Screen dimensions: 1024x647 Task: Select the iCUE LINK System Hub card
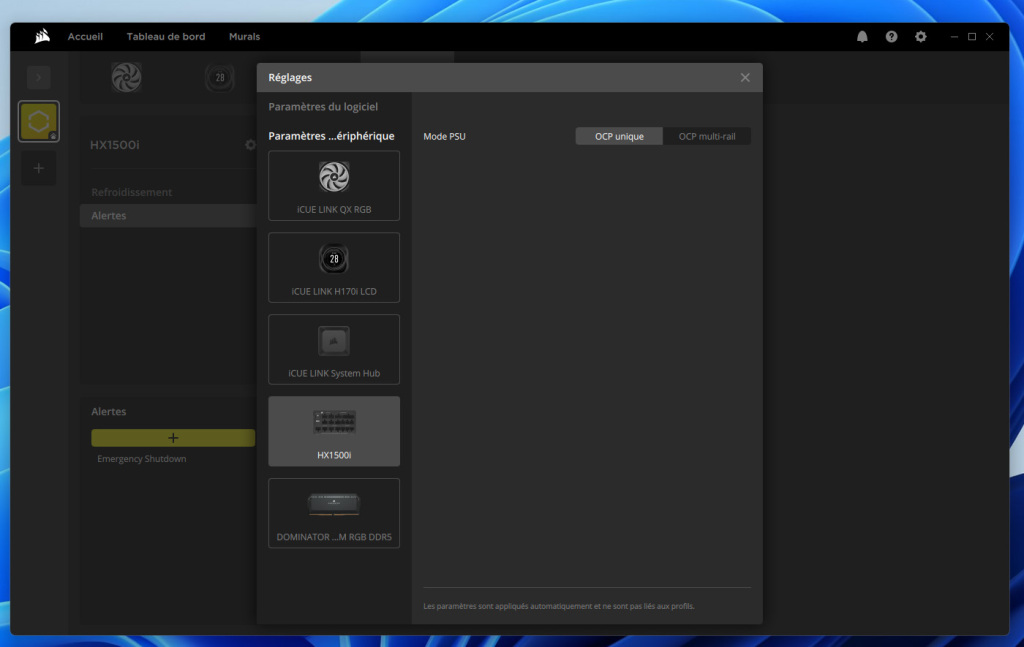pyautogui.click(x=334, y=350)
